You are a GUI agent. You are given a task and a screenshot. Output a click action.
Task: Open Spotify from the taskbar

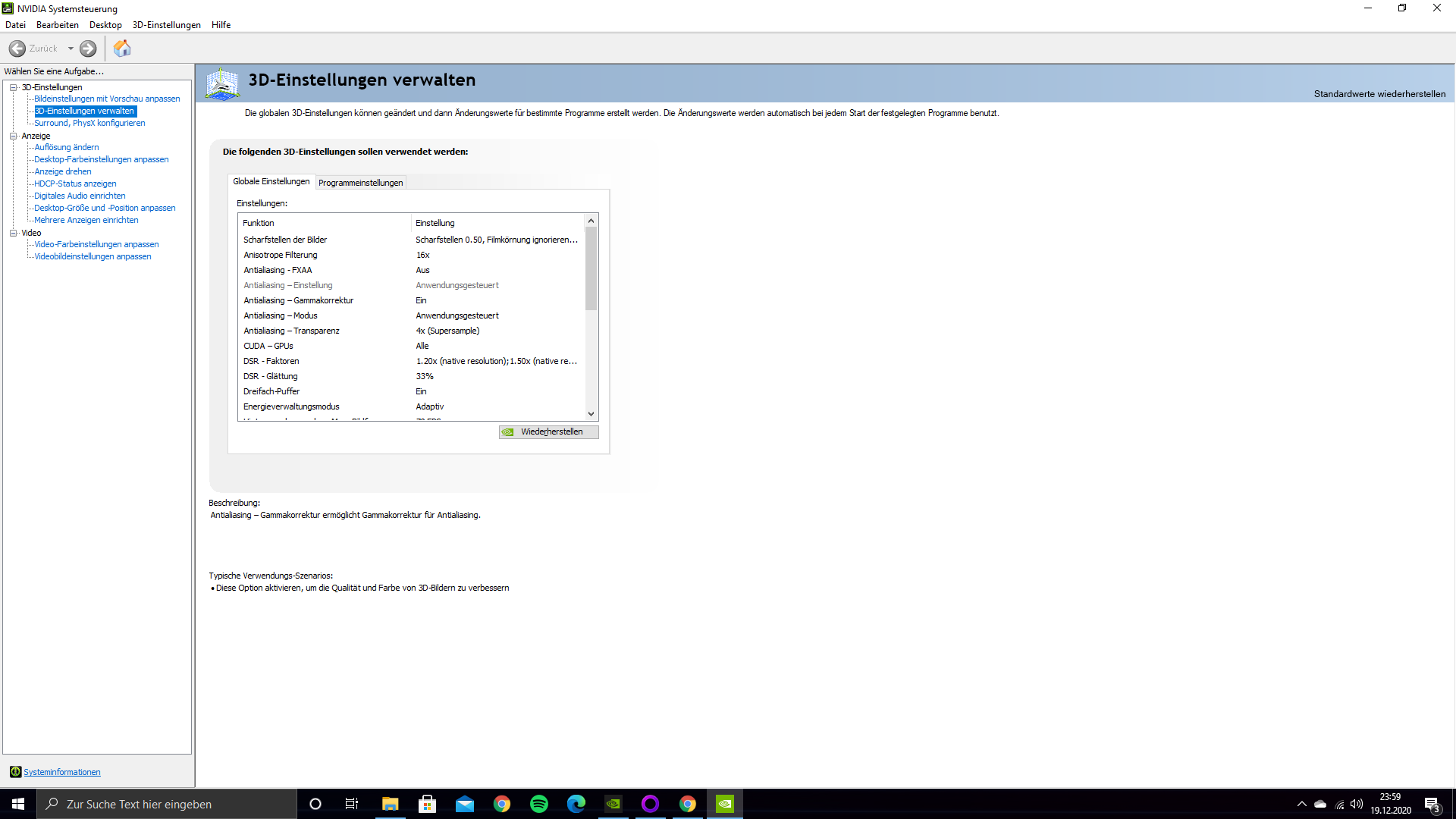pyautogui.click(x=539, y=804)
